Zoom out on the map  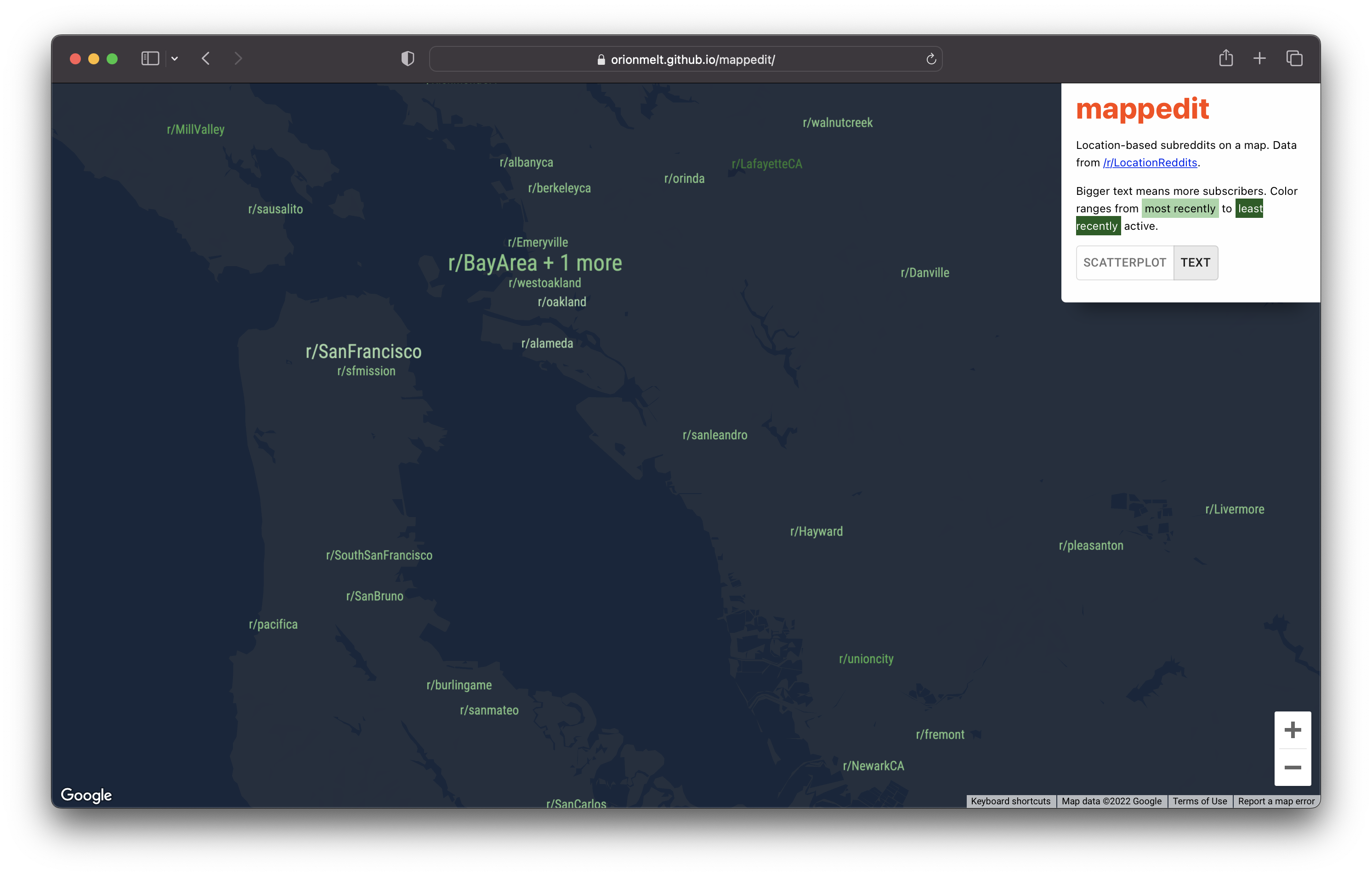point(1292,767)
